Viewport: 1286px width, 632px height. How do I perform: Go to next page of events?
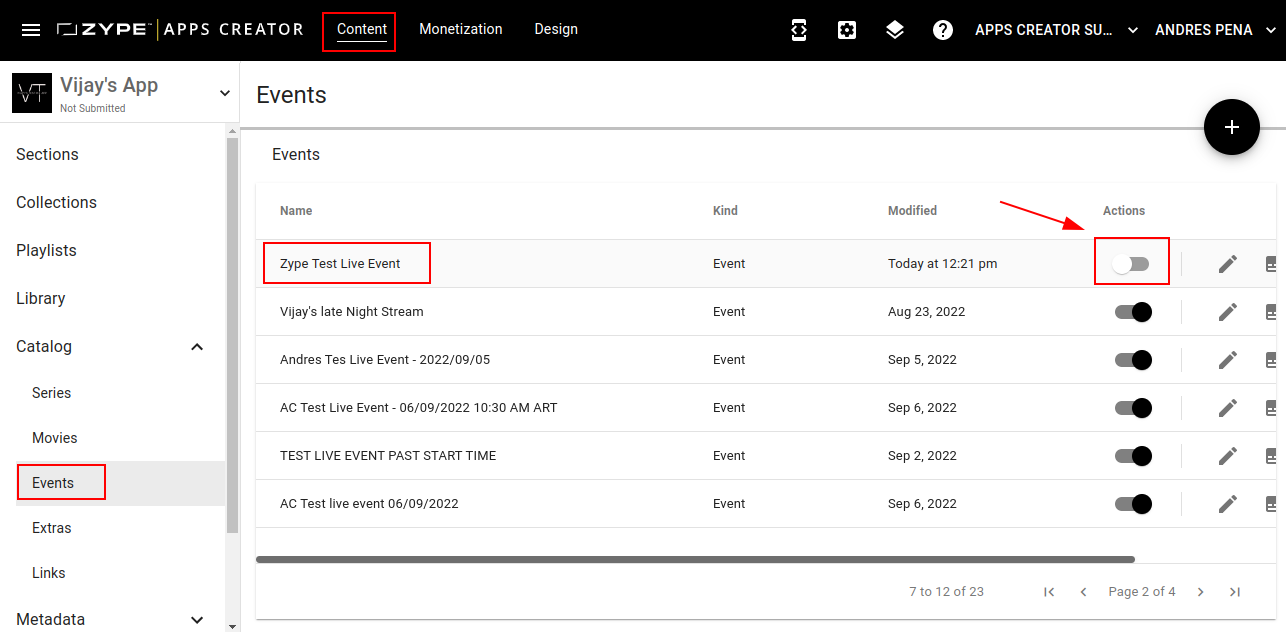(x=1201, y=592)
